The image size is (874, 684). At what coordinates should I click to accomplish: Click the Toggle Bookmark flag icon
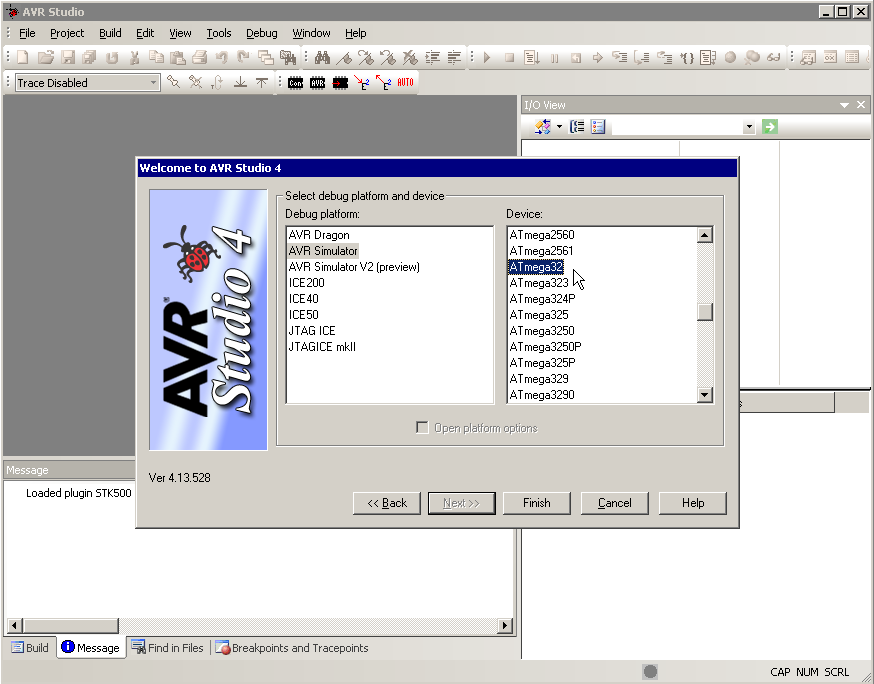[x=344, y=57]
